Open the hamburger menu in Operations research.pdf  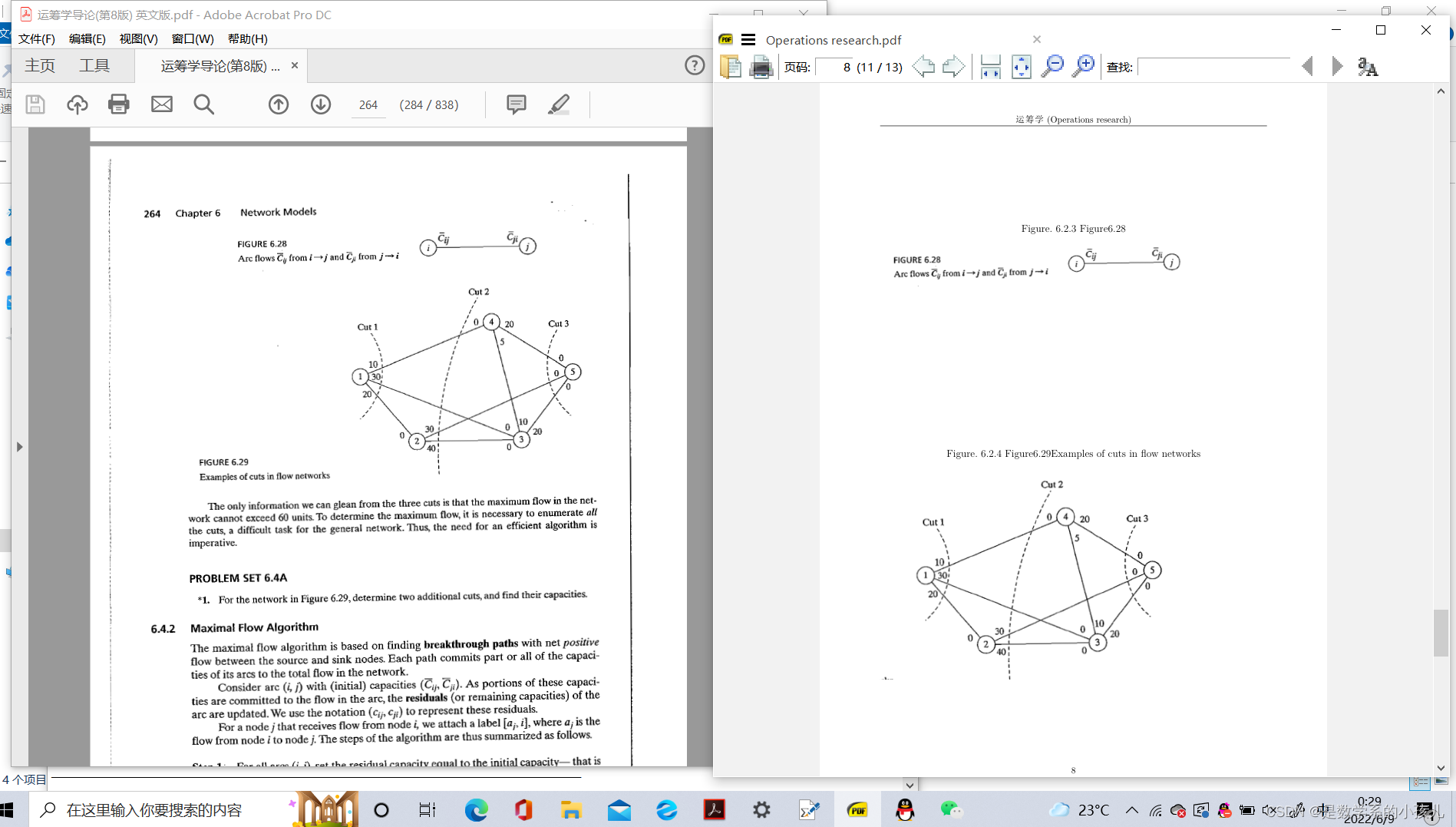pos(748,39)
